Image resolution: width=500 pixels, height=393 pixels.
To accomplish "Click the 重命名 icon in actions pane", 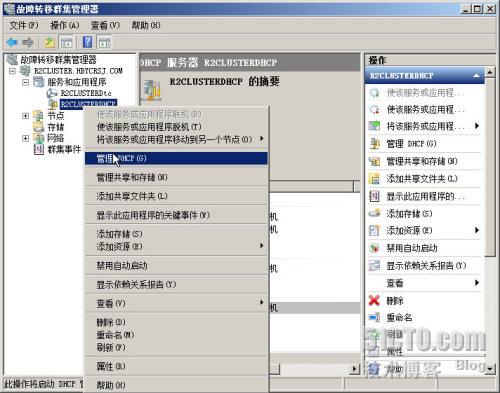I will 375,317.
